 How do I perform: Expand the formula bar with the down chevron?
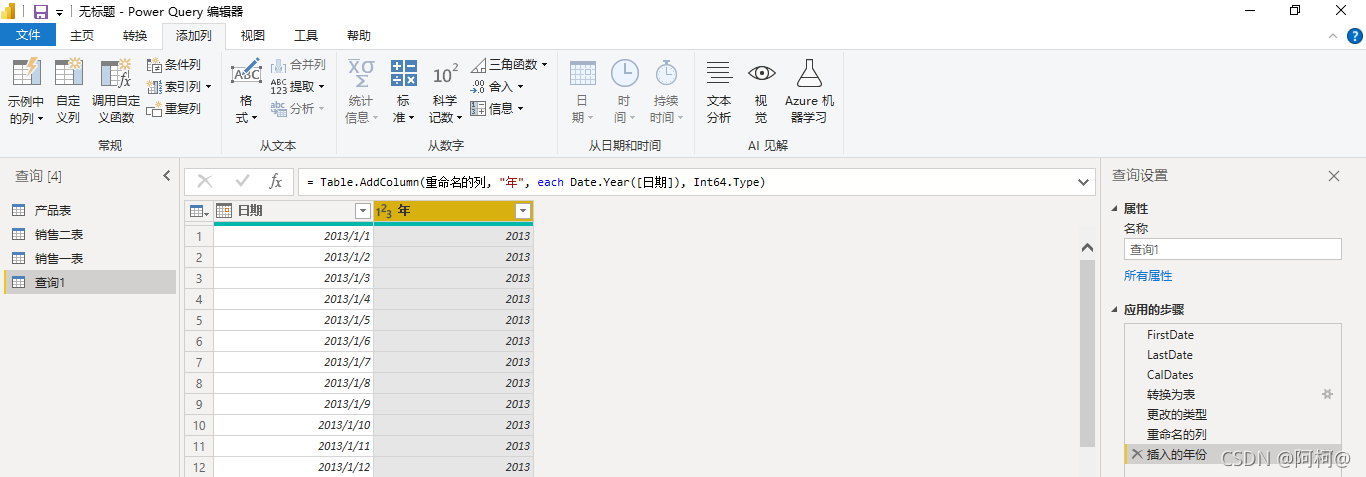click(1084, 182)
